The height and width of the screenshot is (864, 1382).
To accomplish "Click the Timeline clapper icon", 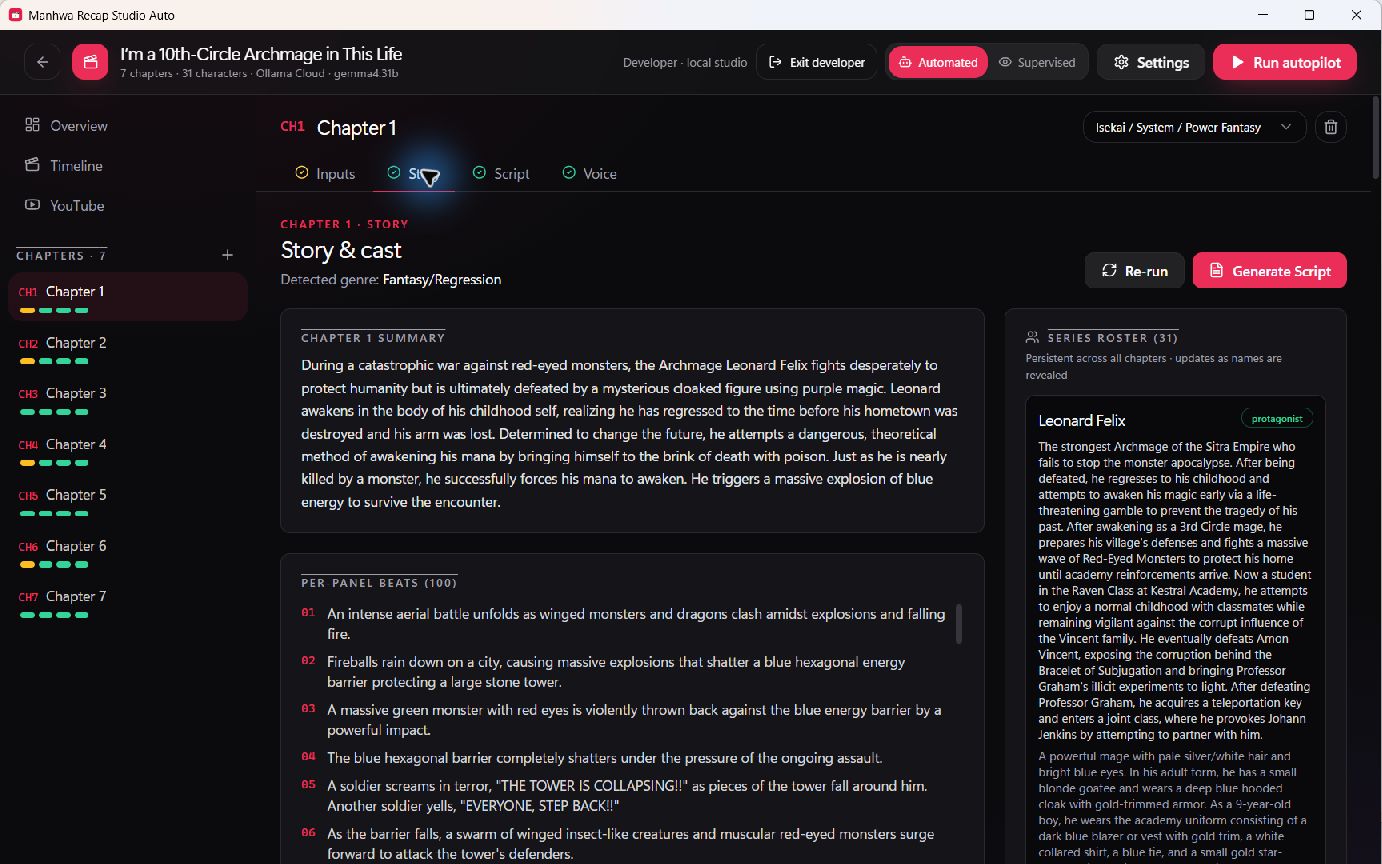I will coord(32,165).
